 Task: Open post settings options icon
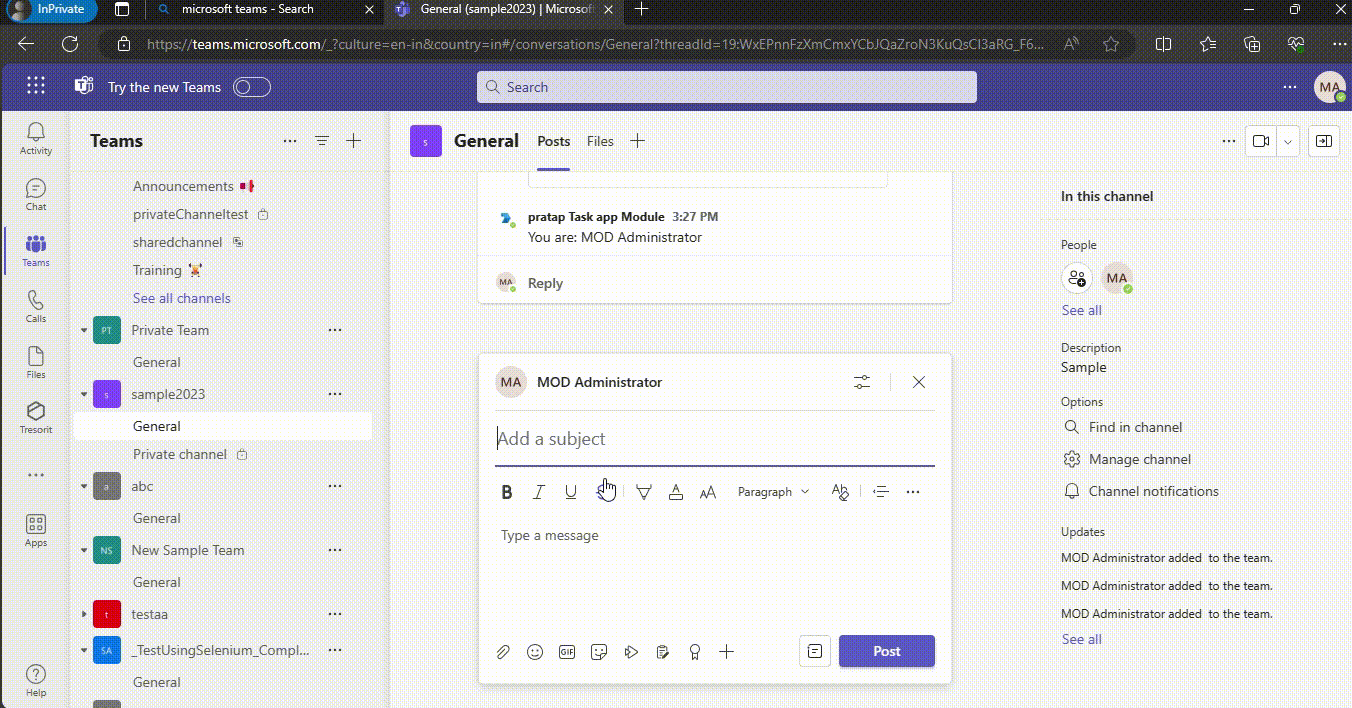click(x=862, y=382)
